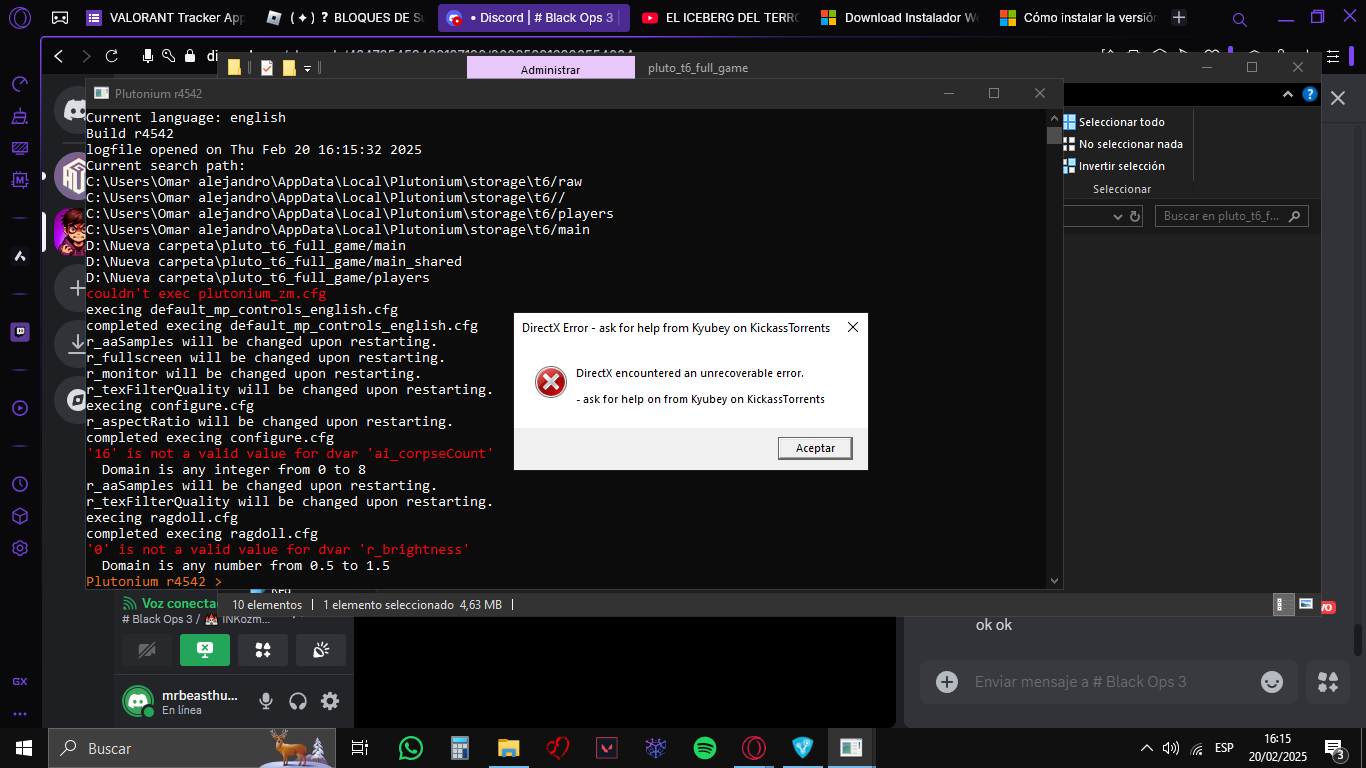
Task: Click Voz conectada voice status text
Action: click(180, 603)
